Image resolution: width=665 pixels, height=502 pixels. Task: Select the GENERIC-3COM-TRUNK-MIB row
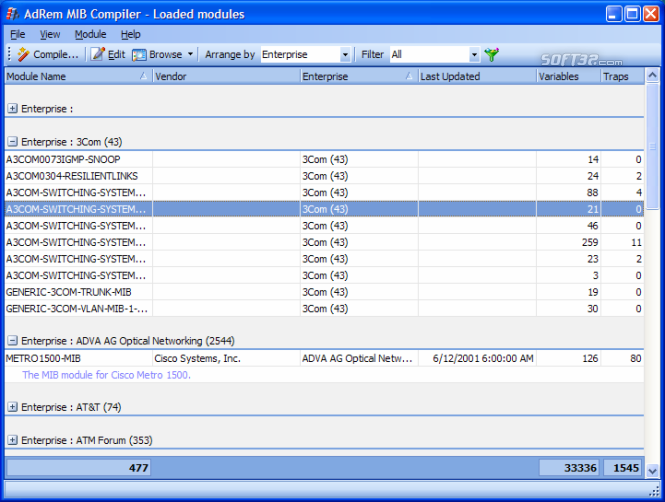[324, 292]
